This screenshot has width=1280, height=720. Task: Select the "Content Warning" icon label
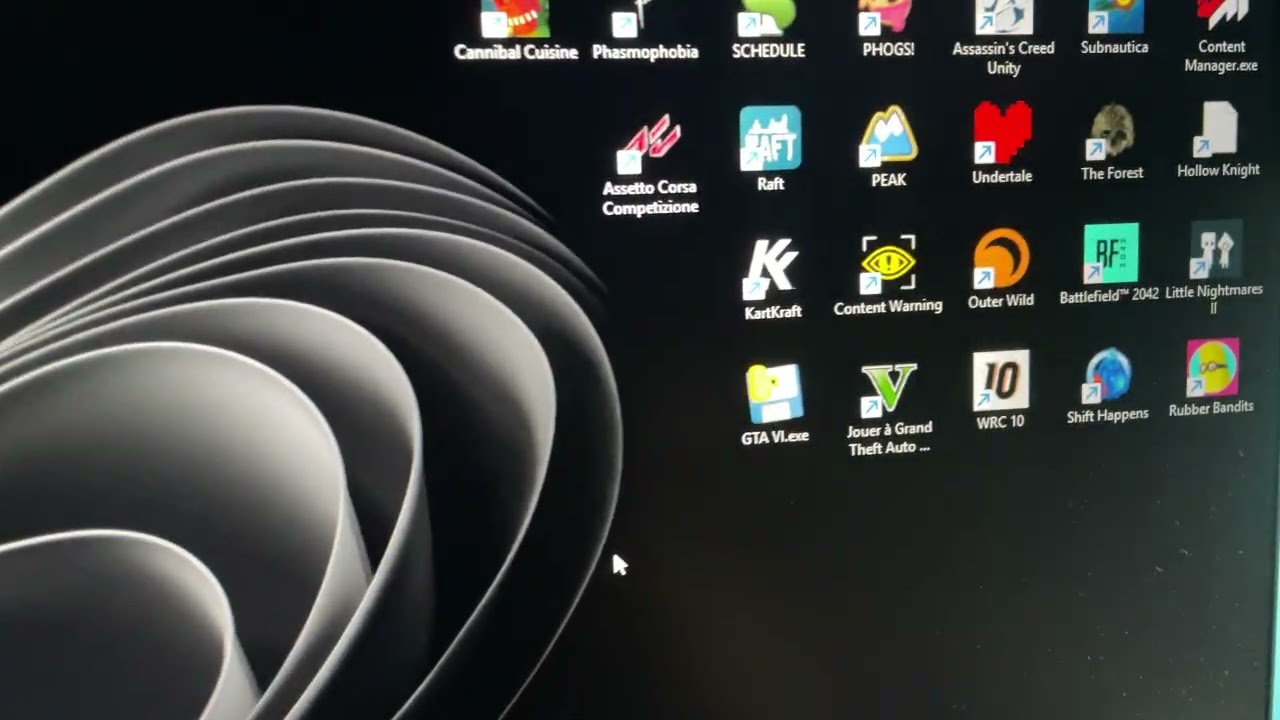[x=888, y=307]
